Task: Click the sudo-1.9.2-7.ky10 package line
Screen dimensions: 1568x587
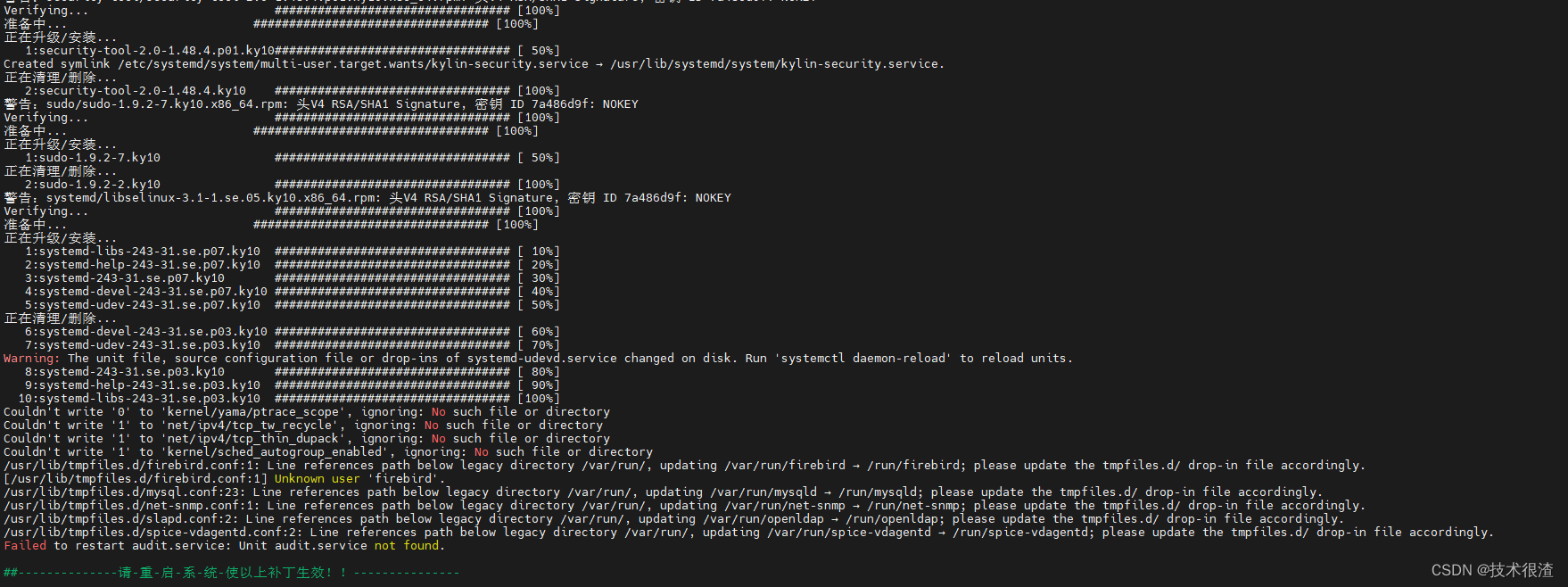Action: point(93,157)
